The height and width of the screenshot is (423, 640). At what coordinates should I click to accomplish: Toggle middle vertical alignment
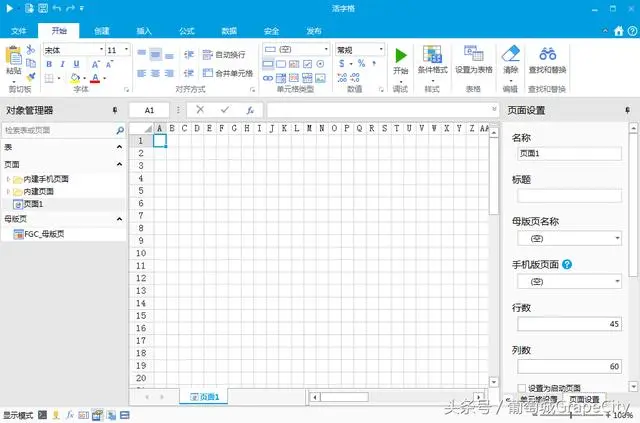pos(156,54)
